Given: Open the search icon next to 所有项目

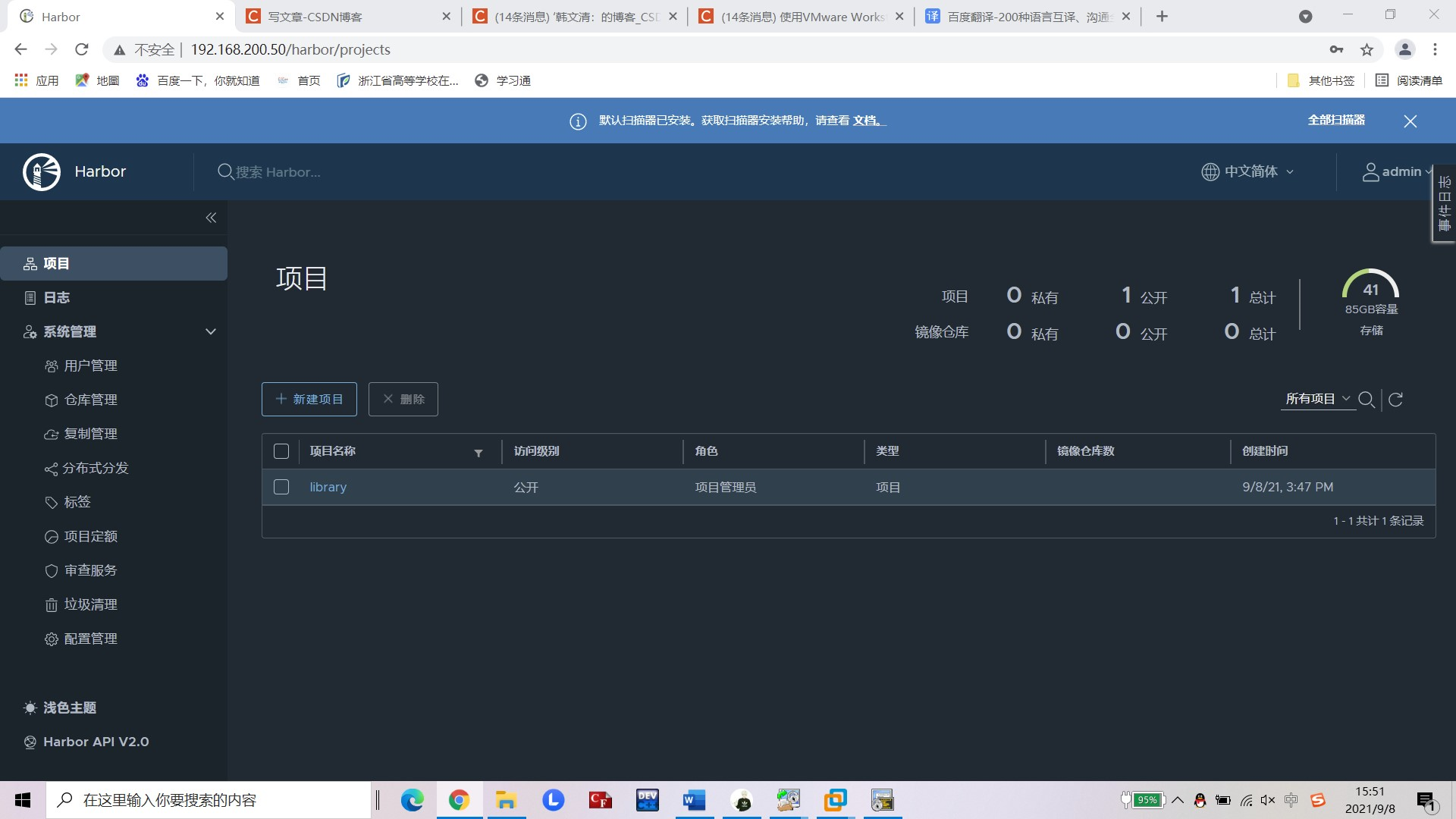Looking at the screenshot, I should point(1367,400).
